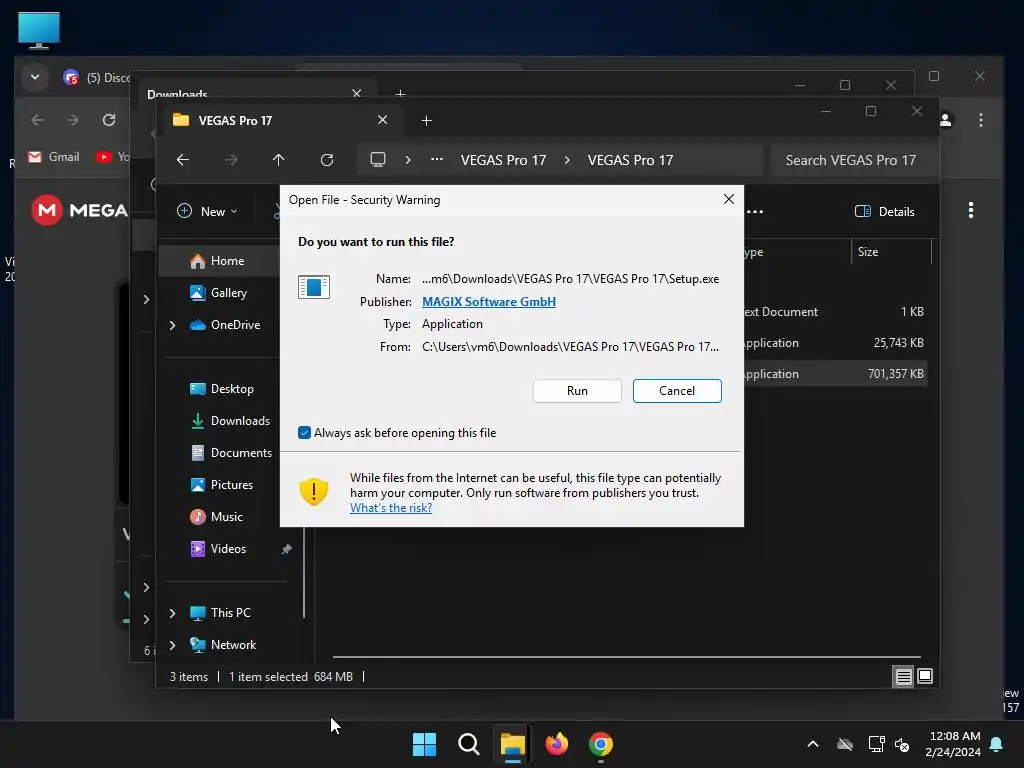The image size is (1024, 768).
Task: Show hidden system tray icons
Action: point(812,744)
